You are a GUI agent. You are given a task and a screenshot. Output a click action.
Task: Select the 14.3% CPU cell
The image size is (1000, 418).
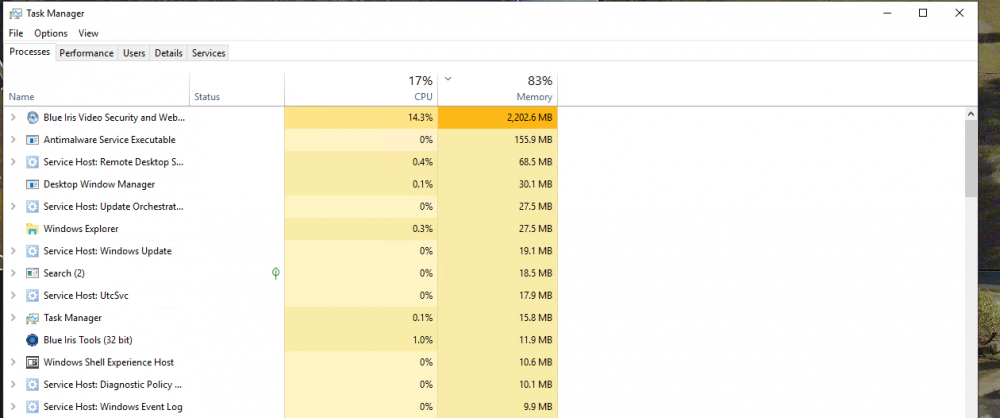pos(361,117)
